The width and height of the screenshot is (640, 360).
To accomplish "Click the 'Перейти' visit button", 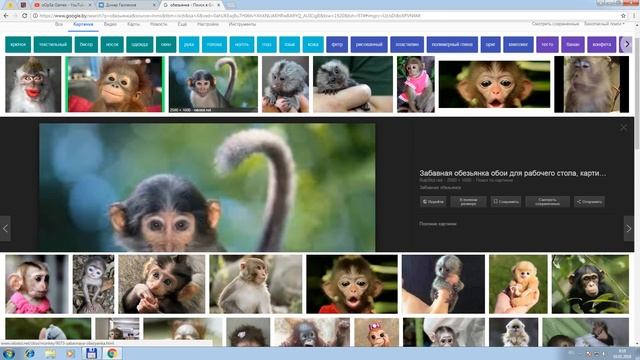I will tap(433, 202).
